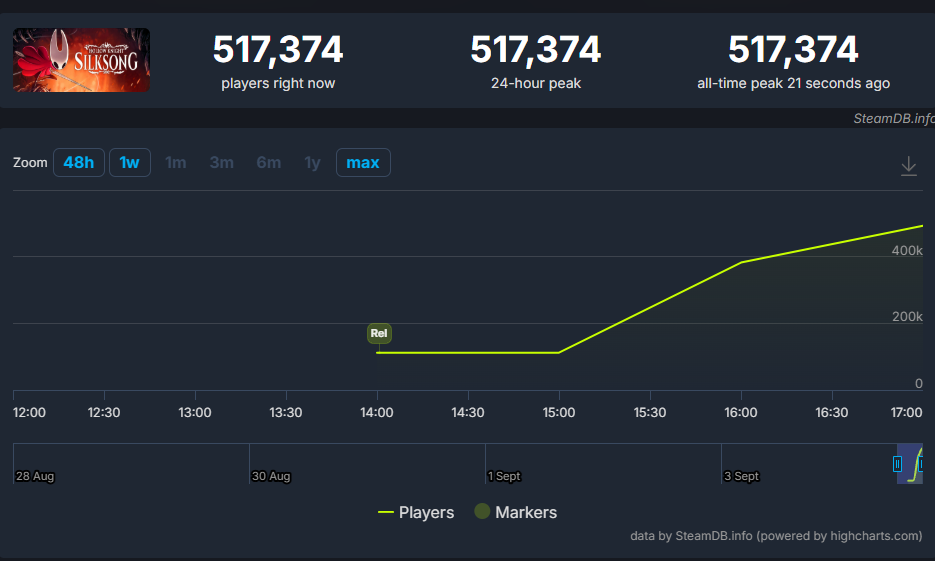Select the 1y zoom range
This screenshot has height=561, width=935.
tap(312, 163)
